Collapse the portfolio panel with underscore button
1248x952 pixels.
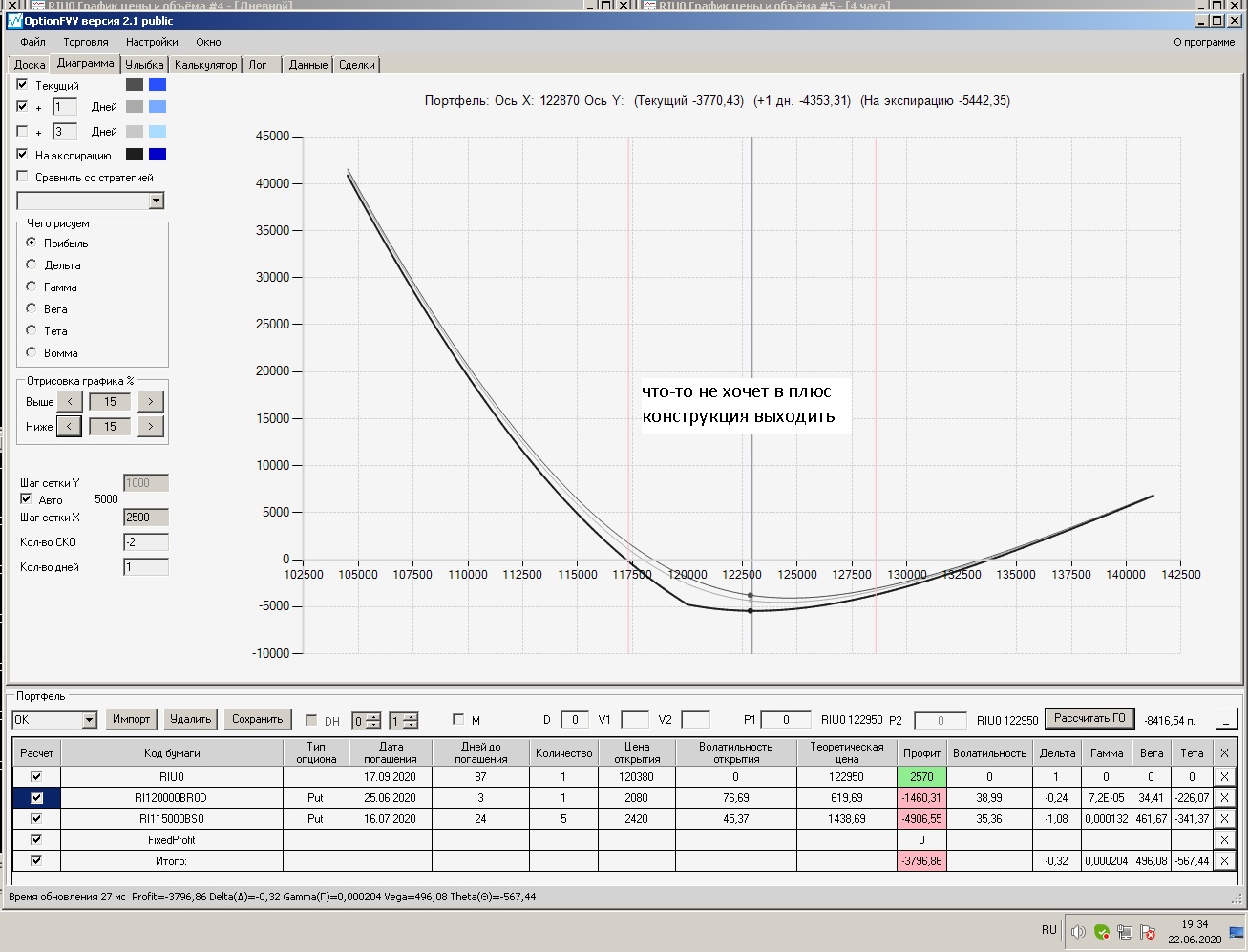point(1226,719)
